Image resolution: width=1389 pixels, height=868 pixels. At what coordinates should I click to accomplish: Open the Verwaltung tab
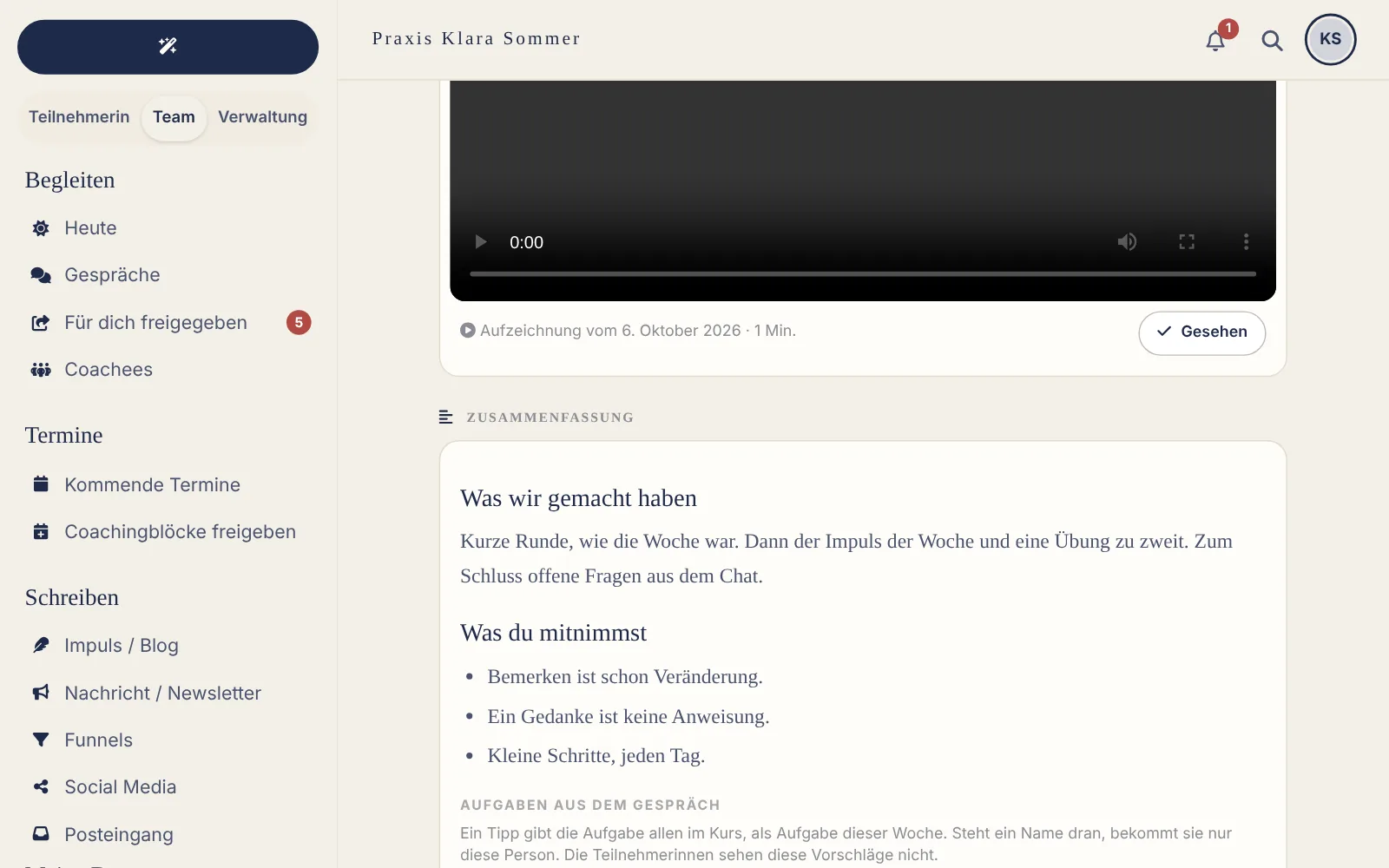click(263, 117)
